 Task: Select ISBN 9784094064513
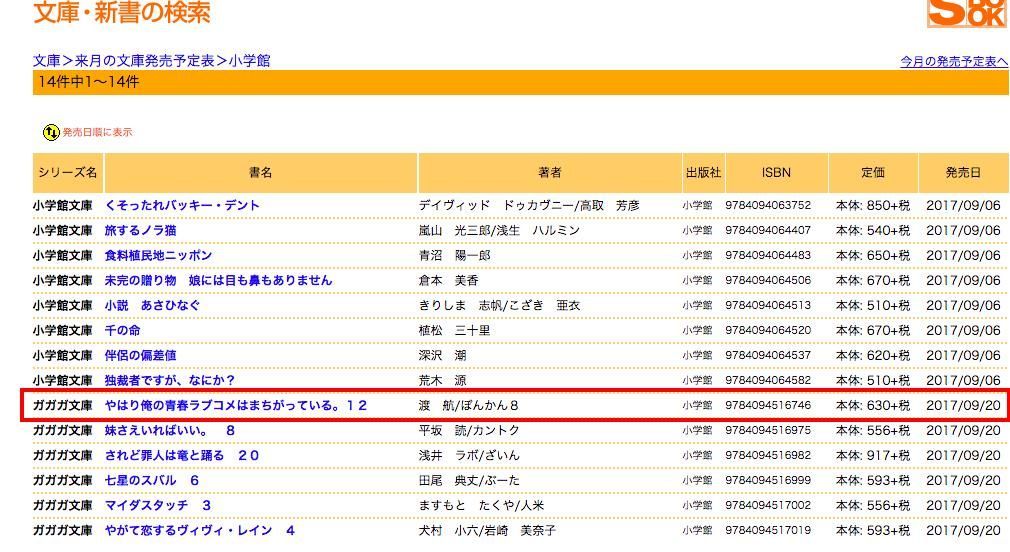point(768,305)
